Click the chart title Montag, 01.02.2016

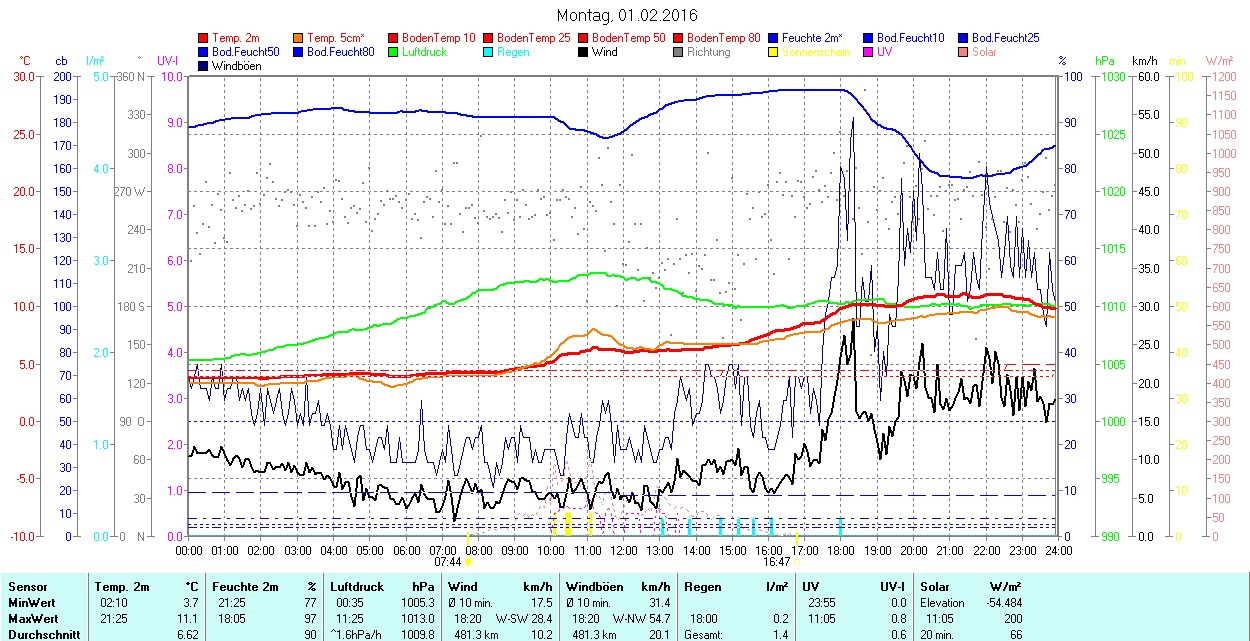(x=626, y=15)
